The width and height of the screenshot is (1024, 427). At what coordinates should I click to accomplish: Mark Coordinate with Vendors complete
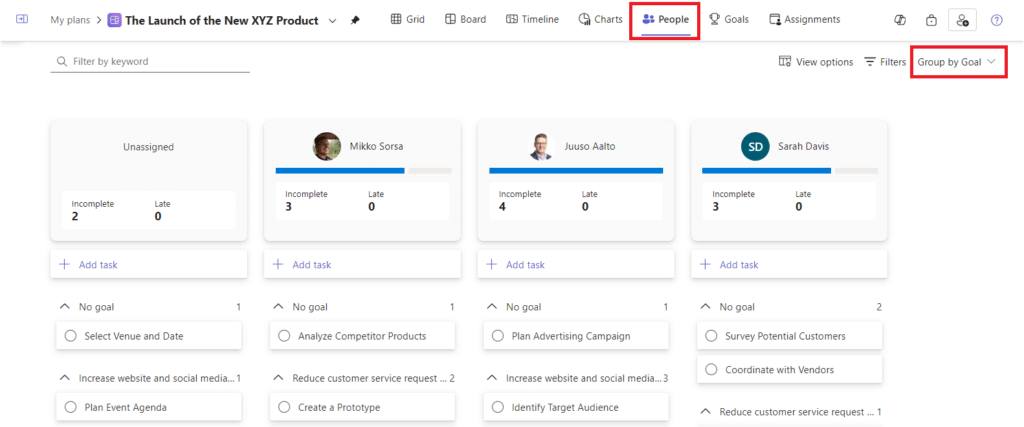coord(711,370)
